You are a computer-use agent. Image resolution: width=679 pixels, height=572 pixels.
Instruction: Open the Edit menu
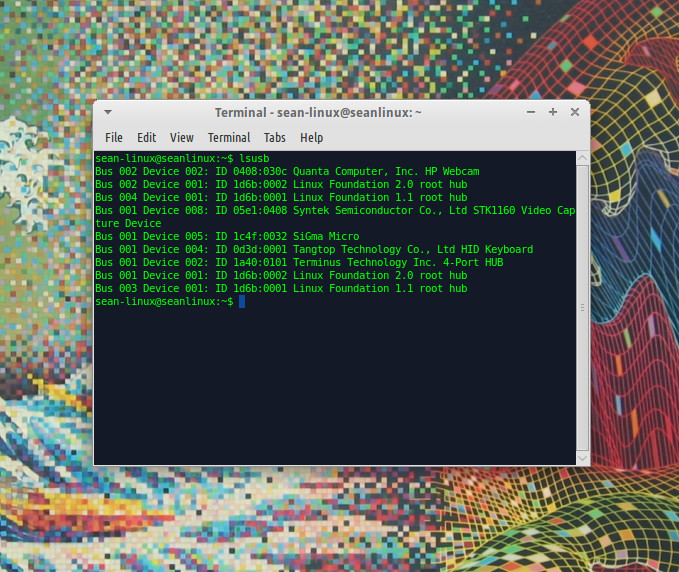tap(146, 138)
